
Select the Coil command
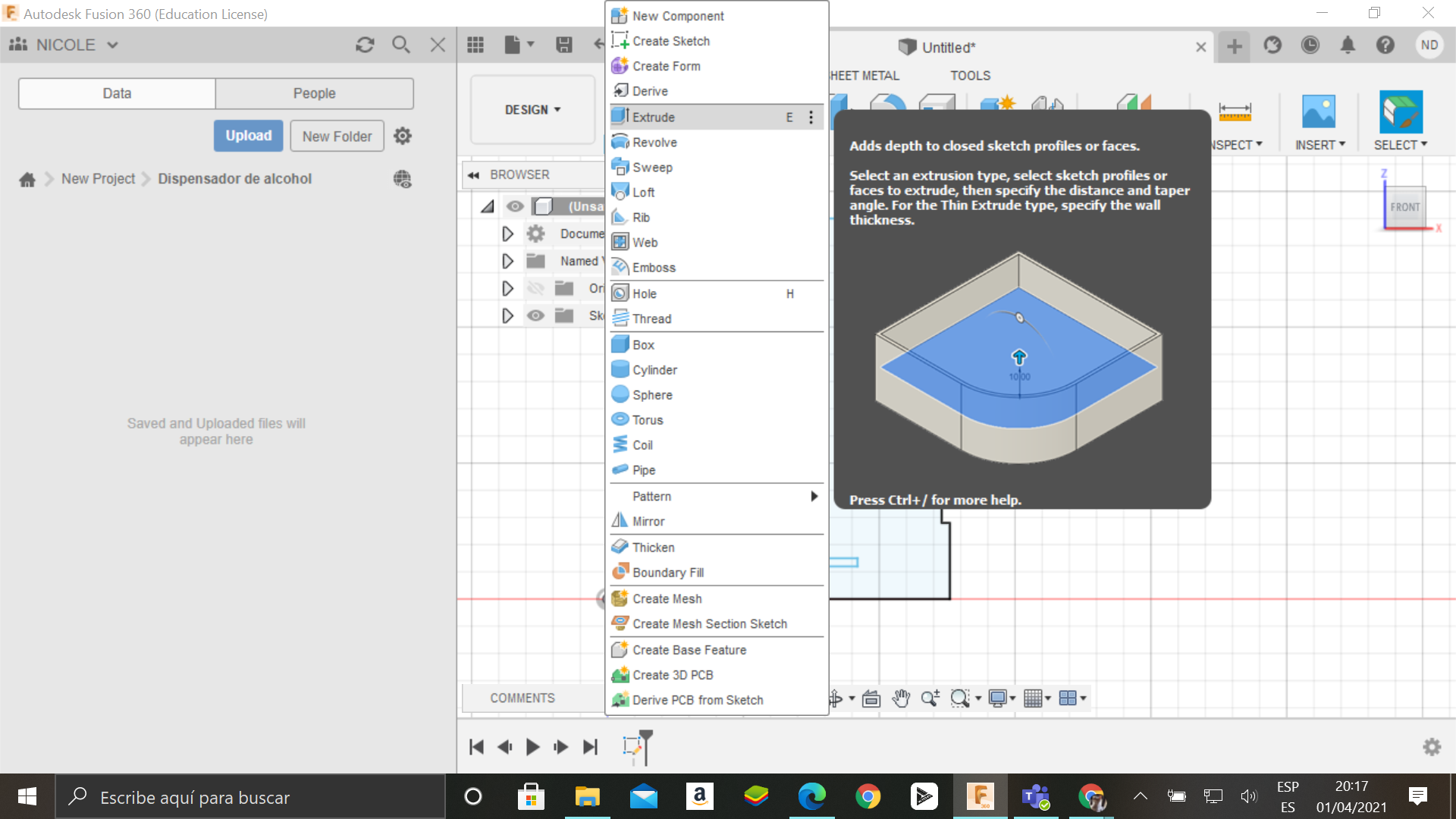[x=716, y=445]
